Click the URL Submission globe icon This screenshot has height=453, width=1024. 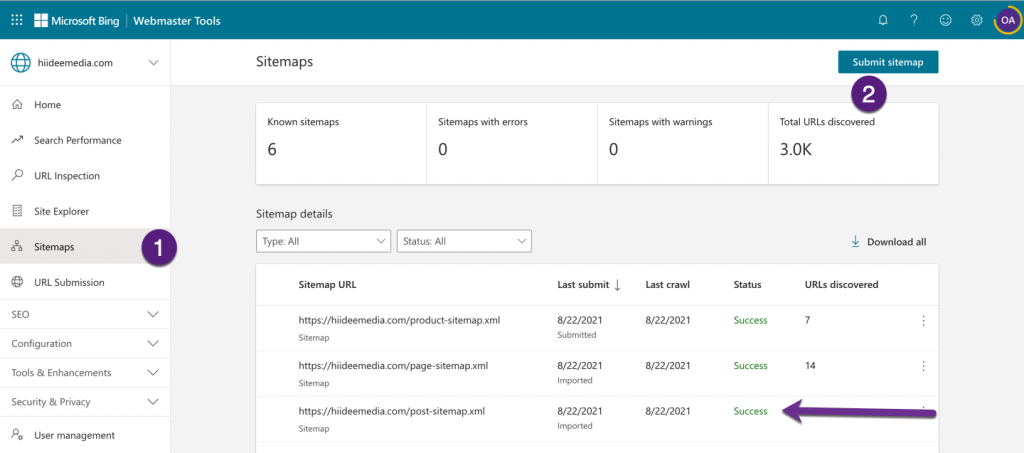[x=18, y=282]
